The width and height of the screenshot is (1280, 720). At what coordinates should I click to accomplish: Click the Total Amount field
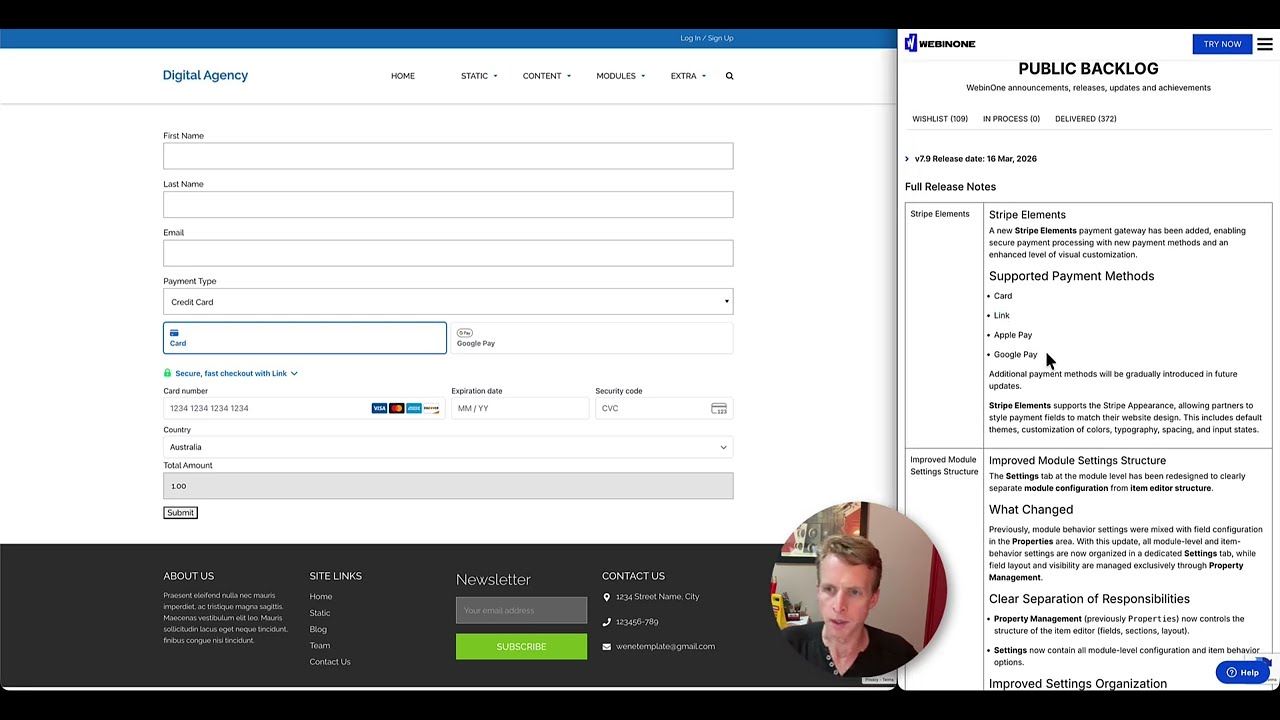click(x=448, y=486)
